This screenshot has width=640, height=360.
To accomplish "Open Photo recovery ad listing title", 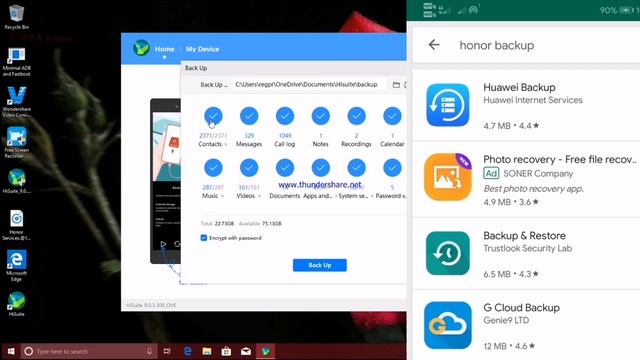I will (560, 160).
